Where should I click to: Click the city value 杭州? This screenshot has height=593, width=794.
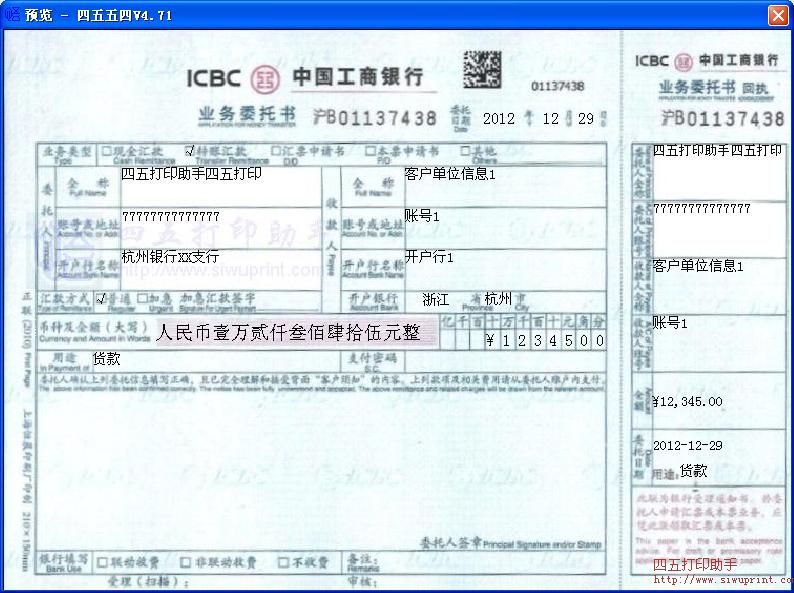coord(498,299)
